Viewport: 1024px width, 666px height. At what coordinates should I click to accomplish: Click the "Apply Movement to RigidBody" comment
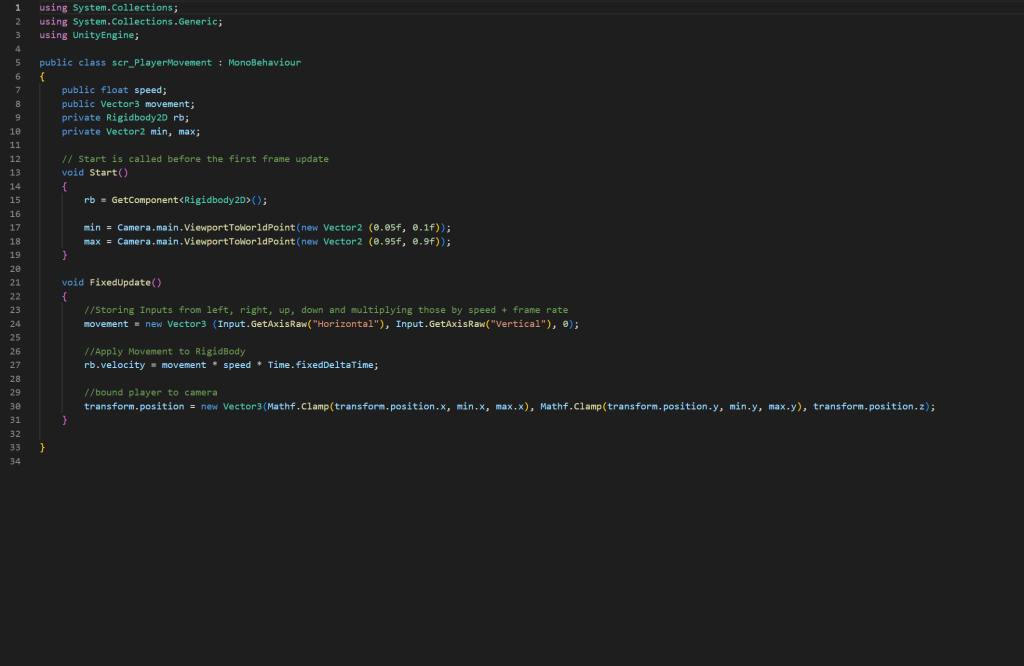coord(165,351)
